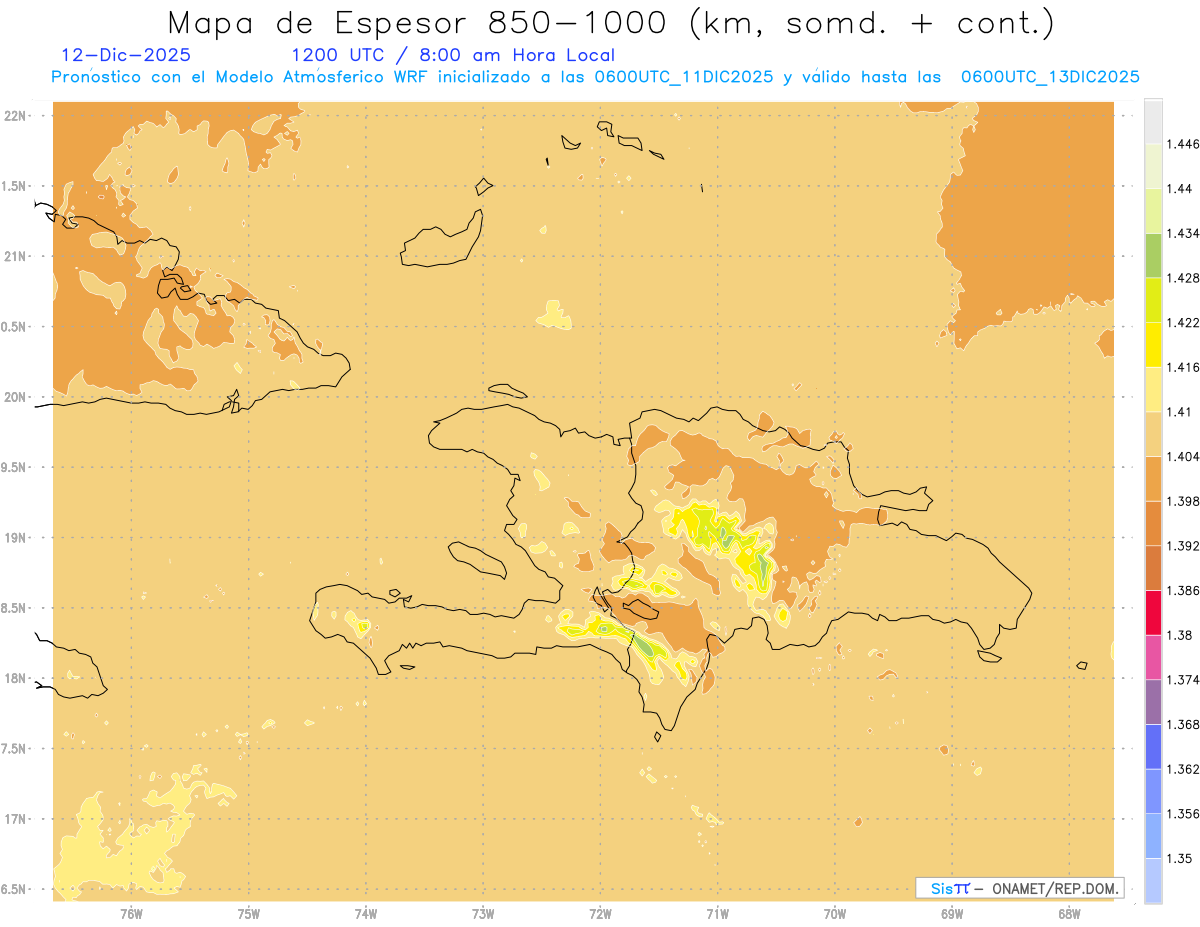This screenshot has height=927, width=1200.
Task: Click the green legend swatch between 1.428 and 1.434
Action: pos(1153,255)
